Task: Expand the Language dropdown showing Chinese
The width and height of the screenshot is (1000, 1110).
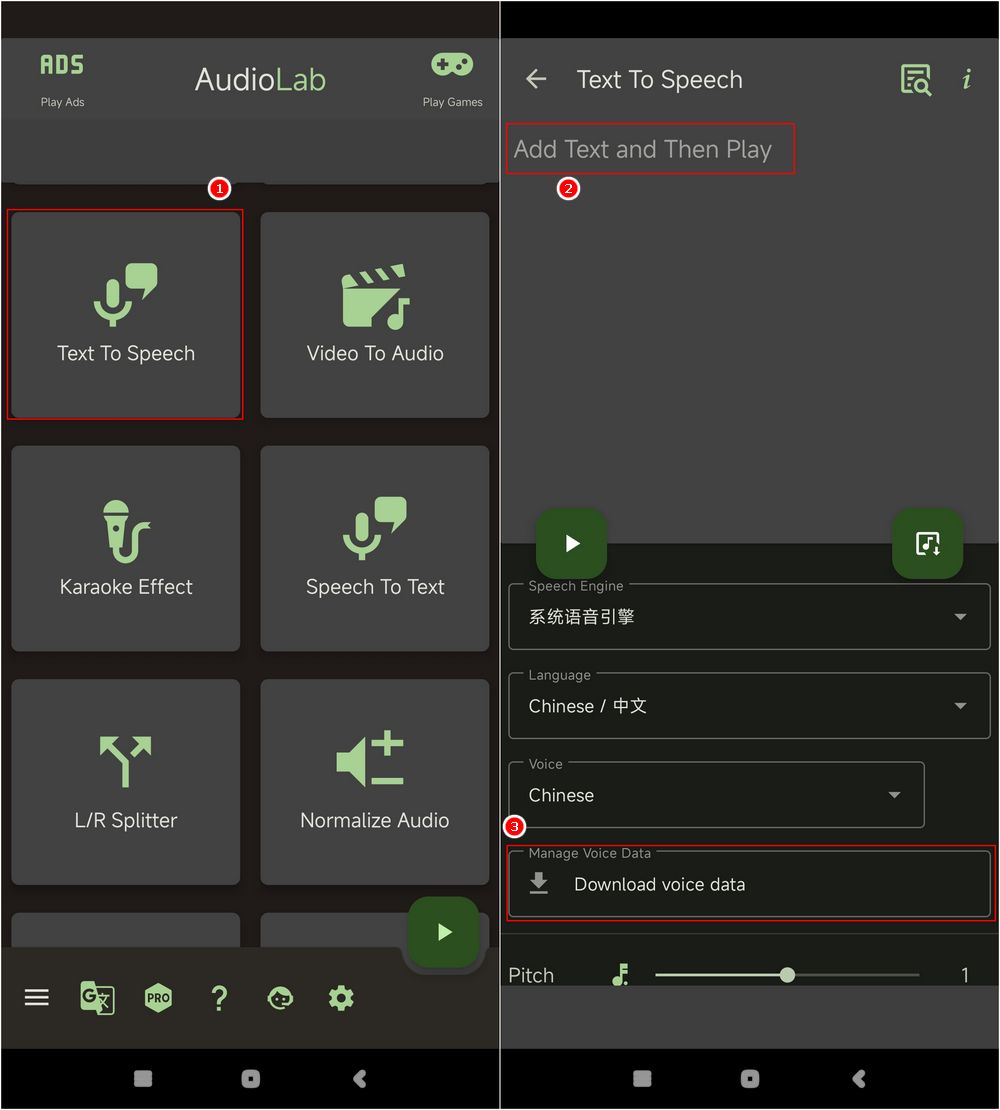Action: pyautogui.click(x=749, y=706)
